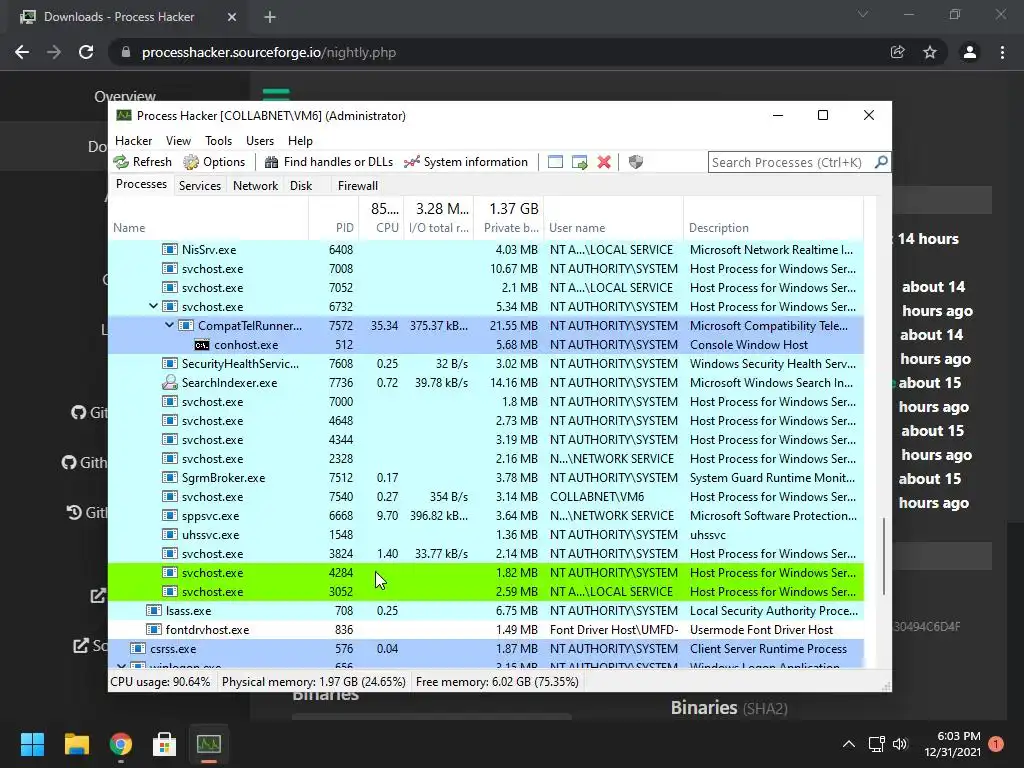This screenshot has width=1024, height=768.
Task: Click COLLABNET\VM6 user name cell
Action: point(596,497)
